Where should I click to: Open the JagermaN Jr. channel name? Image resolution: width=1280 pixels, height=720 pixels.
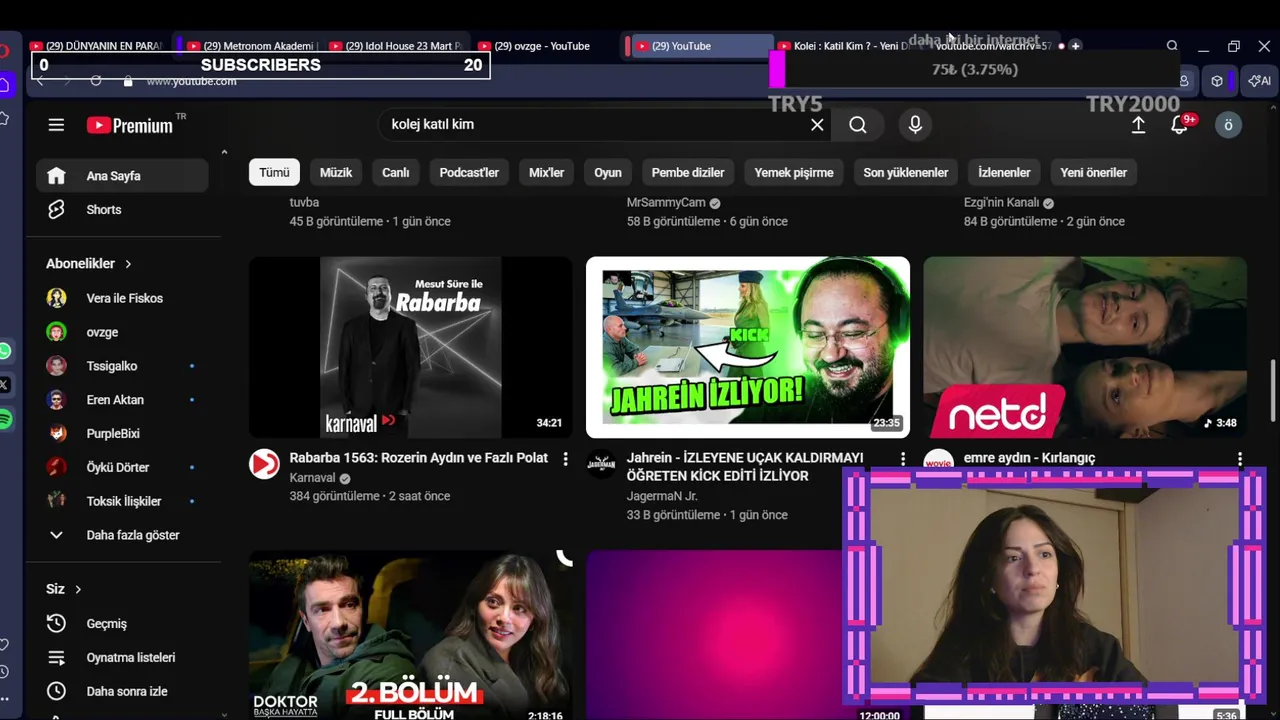click(x=662, y=496)
